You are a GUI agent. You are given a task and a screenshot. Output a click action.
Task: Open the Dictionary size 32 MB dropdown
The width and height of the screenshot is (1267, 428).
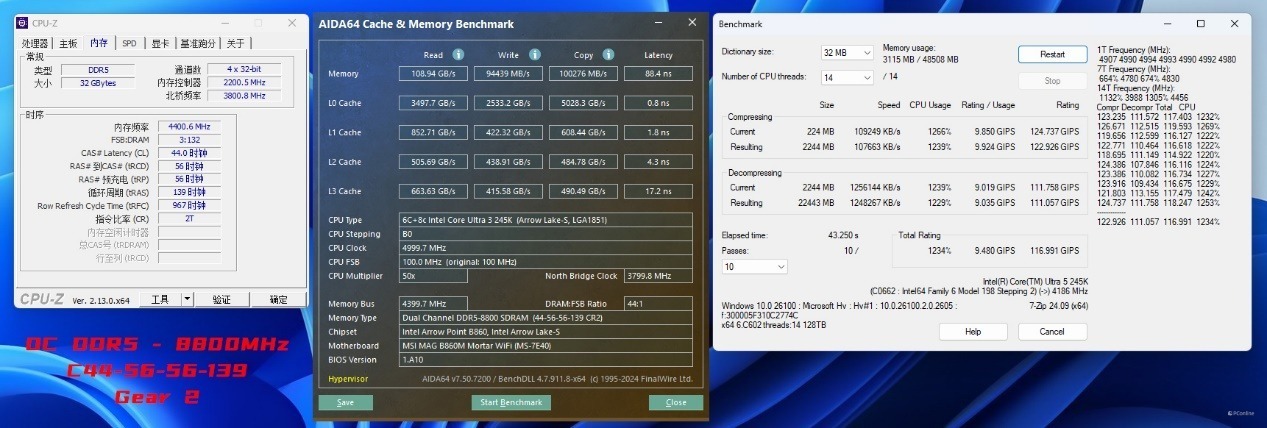847,52
